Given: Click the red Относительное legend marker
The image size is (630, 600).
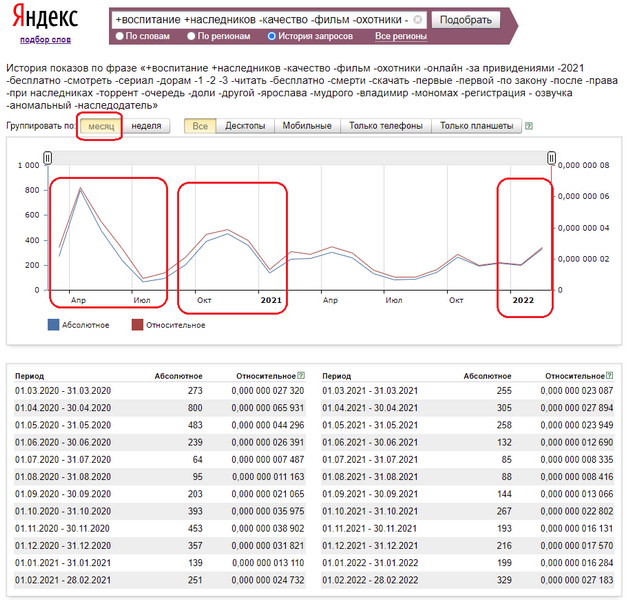Looking at the screenshot, I should [137, 324].
